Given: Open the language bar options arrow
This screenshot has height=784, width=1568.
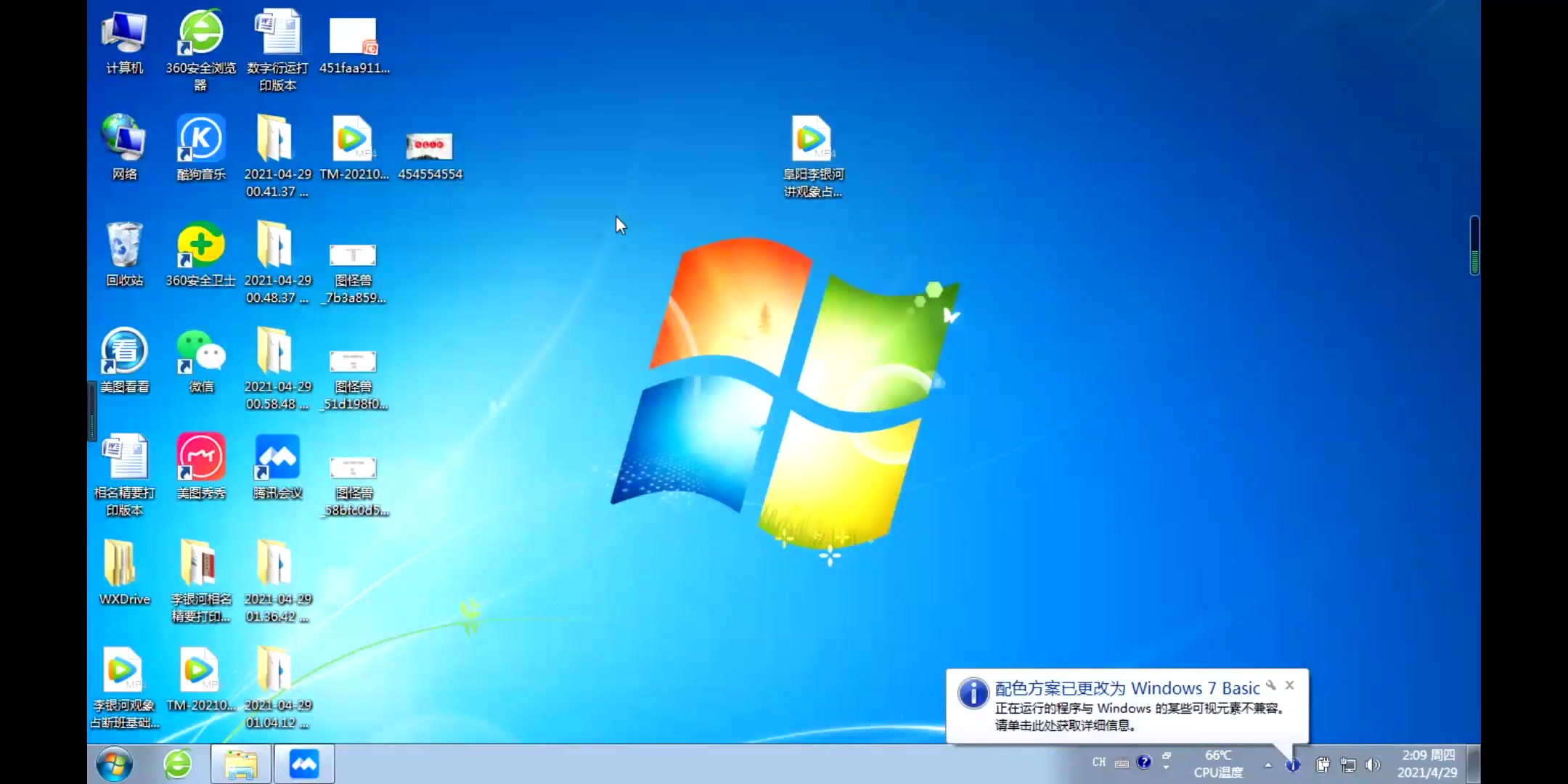Looking at the screenshot, I should tap(1167, 768).
